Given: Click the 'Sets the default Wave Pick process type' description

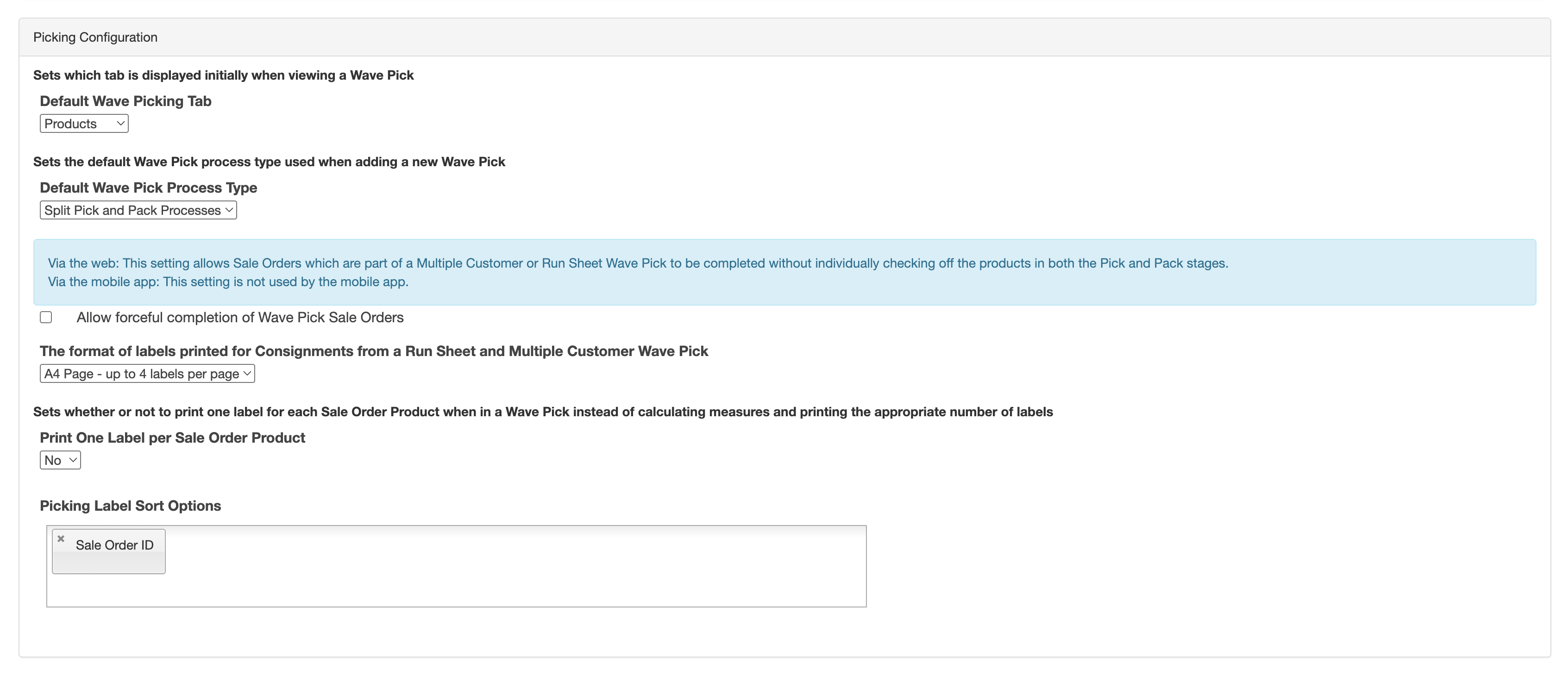Looking at the screenshot, I should click(269, 162).
